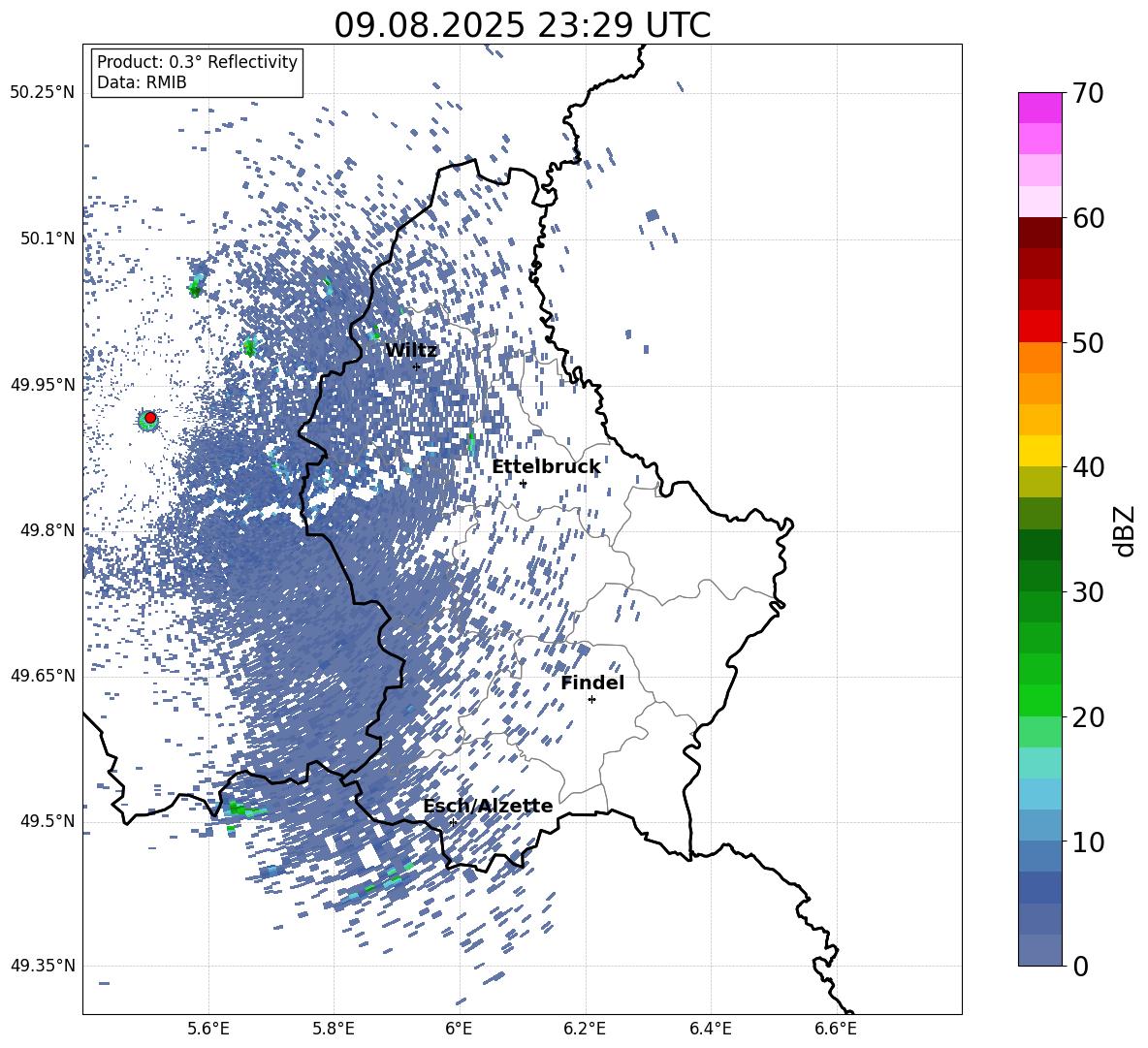Click the cross marker below Ettelbruck
The width and height of the screenshot is (1148, 1048).
coord(523,484)
